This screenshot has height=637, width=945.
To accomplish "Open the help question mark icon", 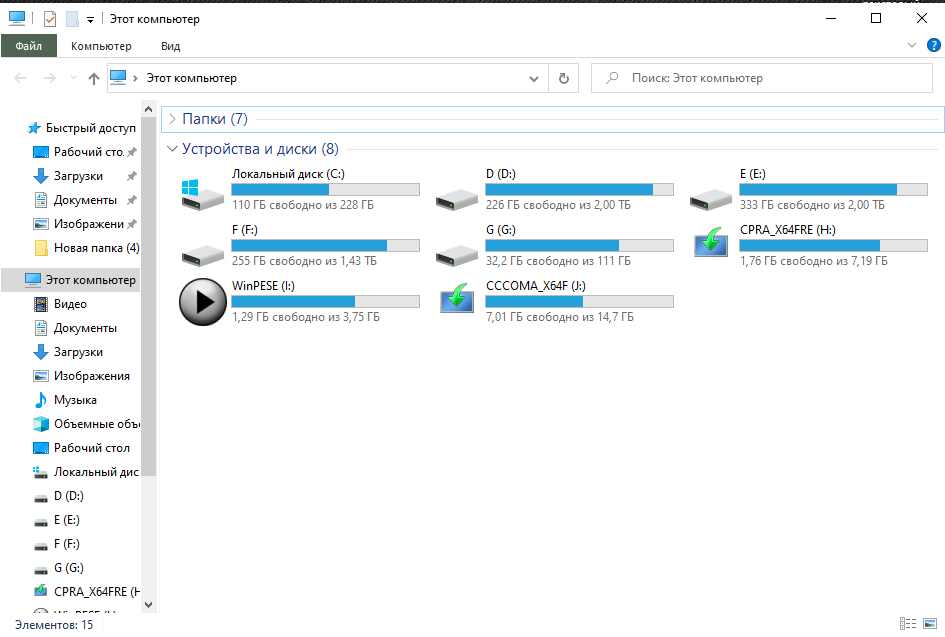I will [931, 46].
